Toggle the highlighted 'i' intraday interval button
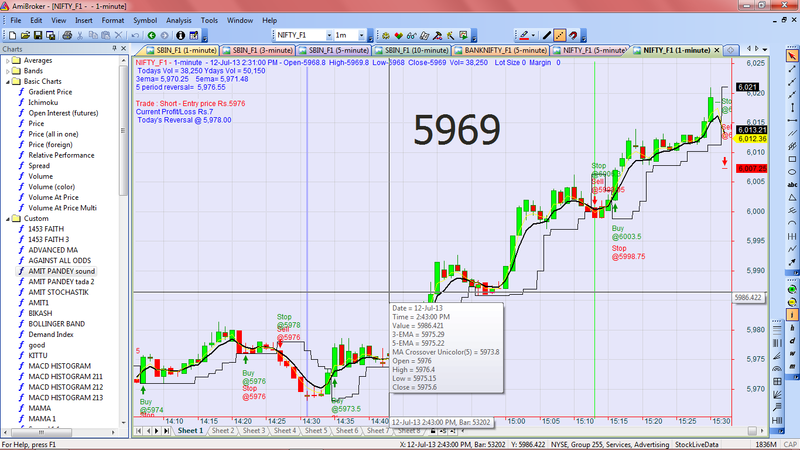 (x=792, y=315)
